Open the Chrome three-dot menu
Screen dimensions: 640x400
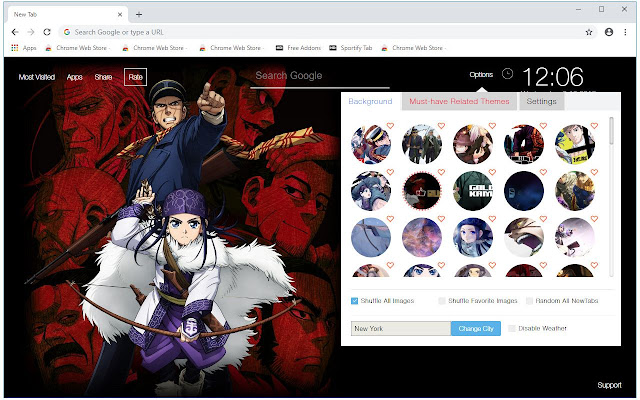click(625, 32)
